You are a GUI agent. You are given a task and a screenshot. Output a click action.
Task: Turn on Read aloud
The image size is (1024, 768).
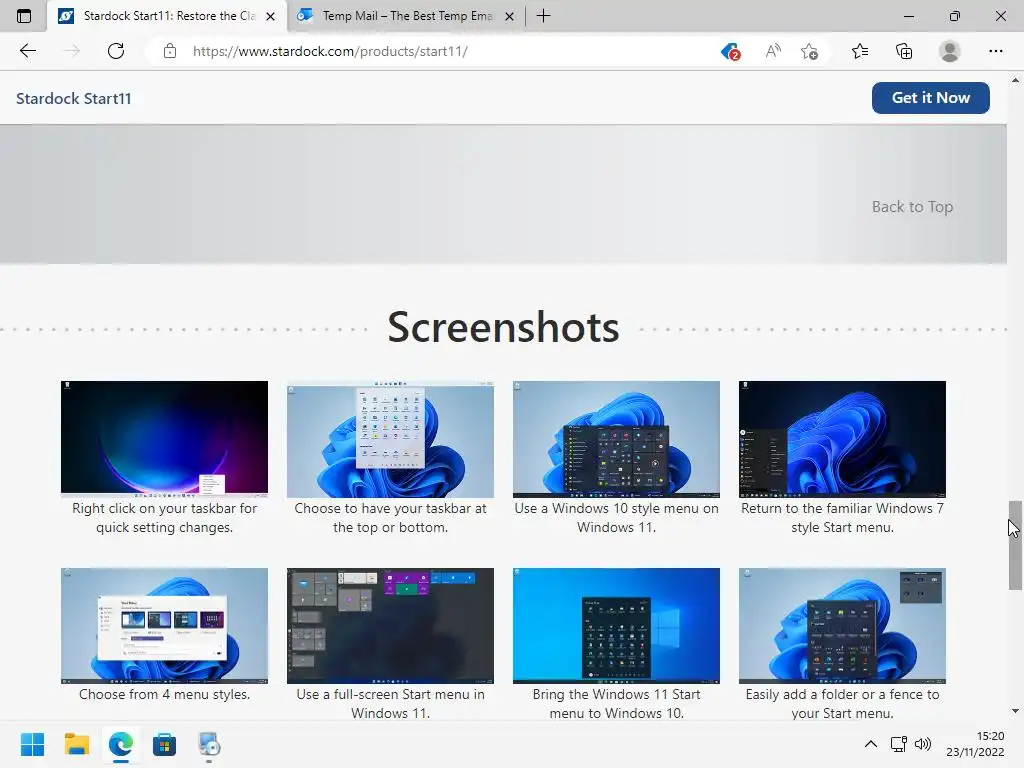773,51
